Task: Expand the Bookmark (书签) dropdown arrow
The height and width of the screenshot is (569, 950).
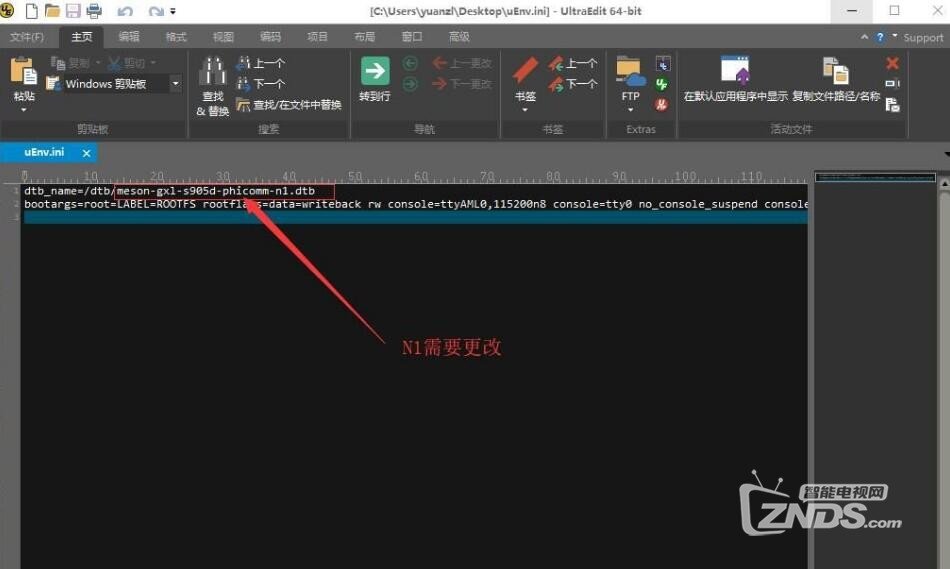Action: [x=525, y=110]
